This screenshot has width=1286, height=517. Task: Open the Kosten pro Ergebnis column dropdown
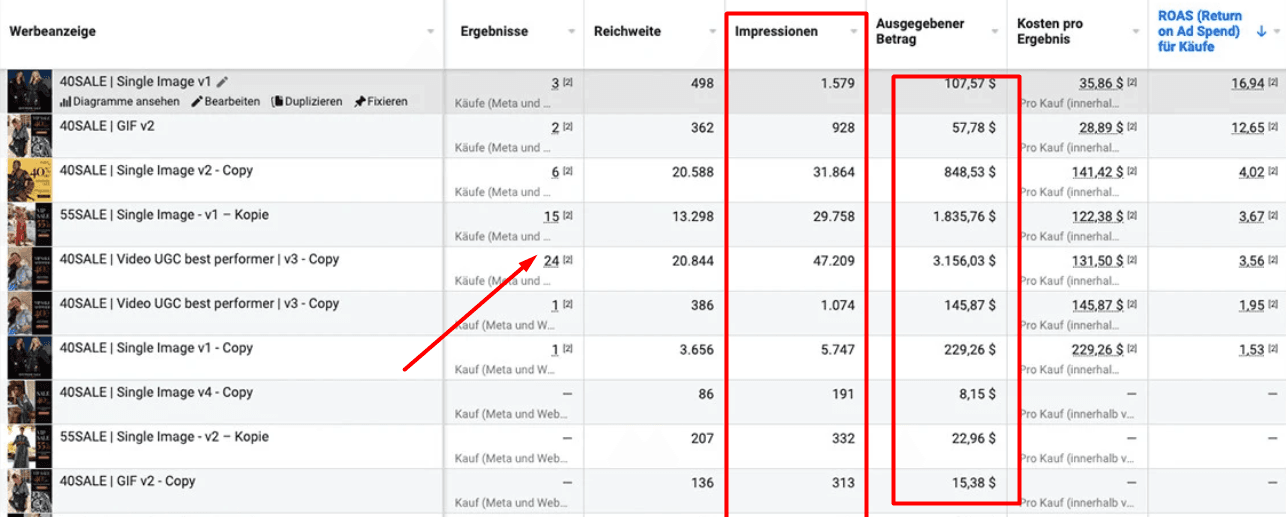tap(1135, 32)
